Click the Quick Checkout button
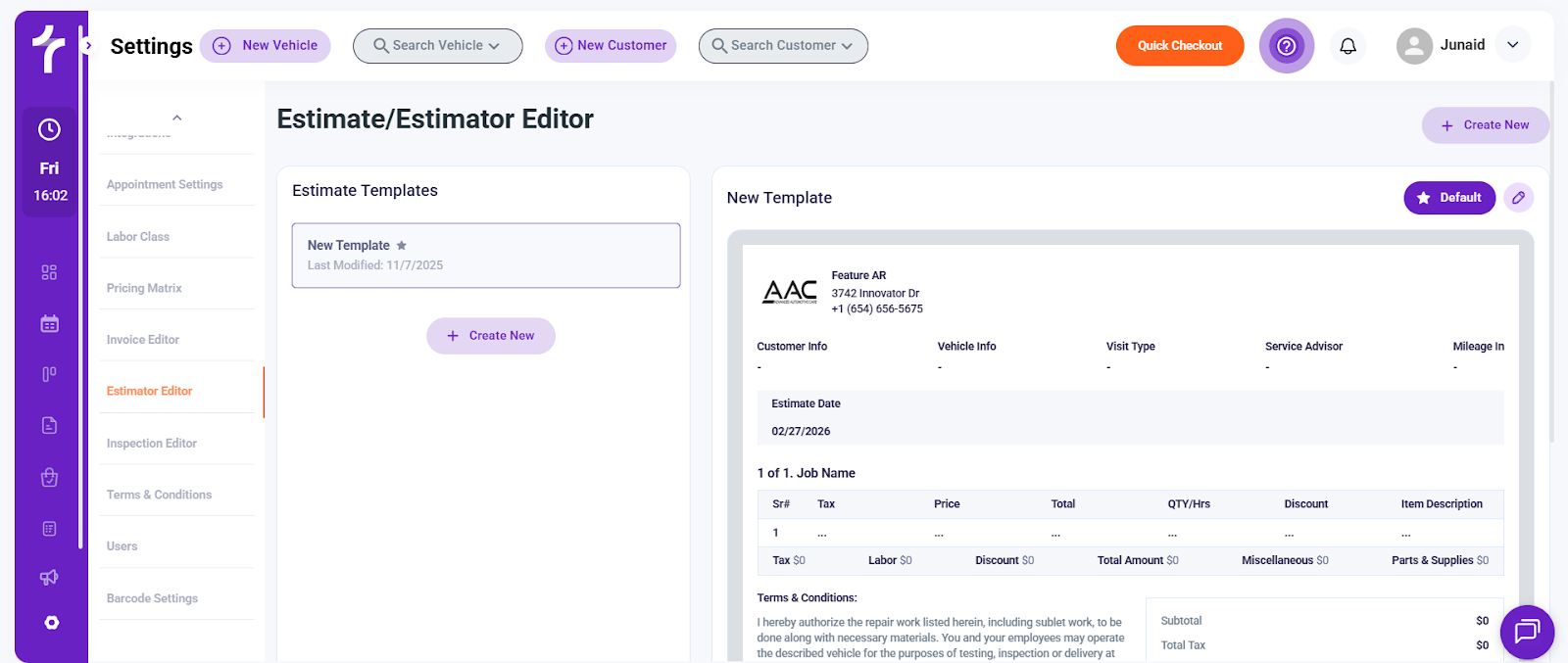The height and width of the screenshot is (663, 1568). point(1179,46)
